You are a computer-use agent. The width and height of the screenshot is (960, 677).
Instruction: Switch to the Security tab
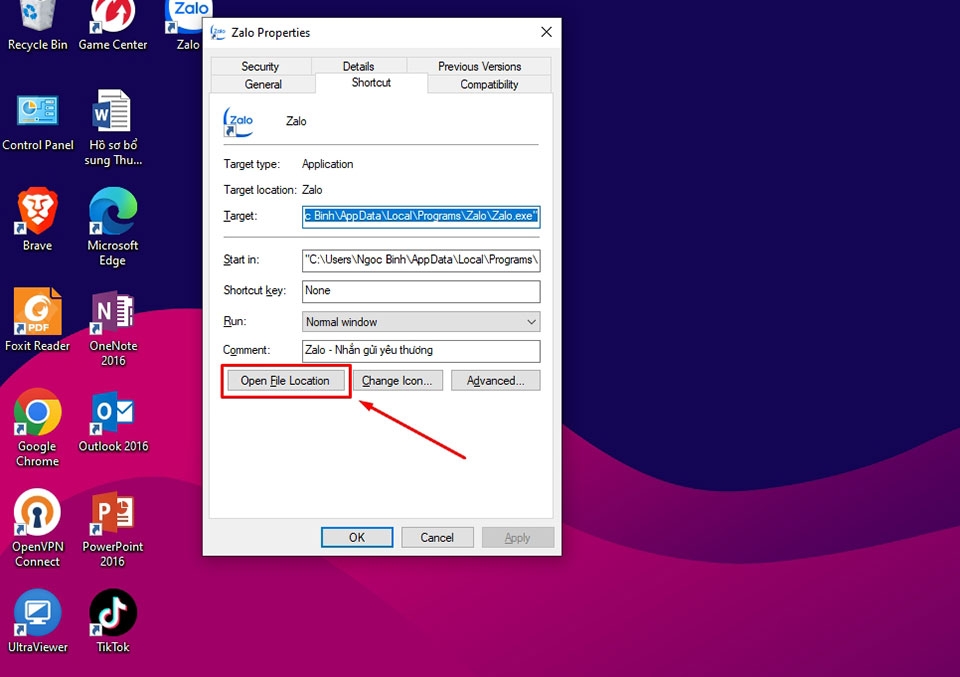click(x=260, y=66)
